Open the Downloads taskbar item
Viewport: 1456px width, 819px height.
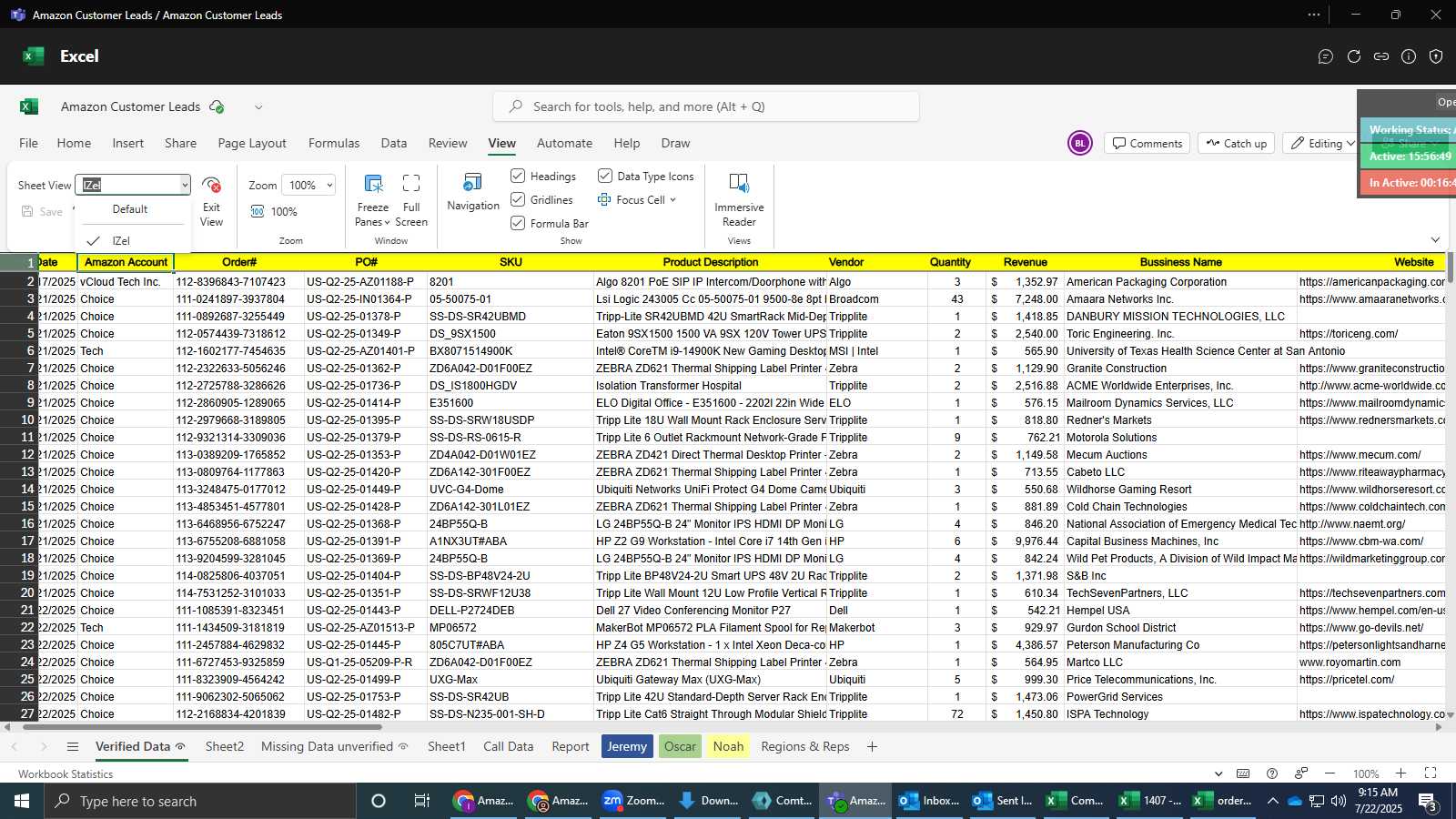coord(708,801)
